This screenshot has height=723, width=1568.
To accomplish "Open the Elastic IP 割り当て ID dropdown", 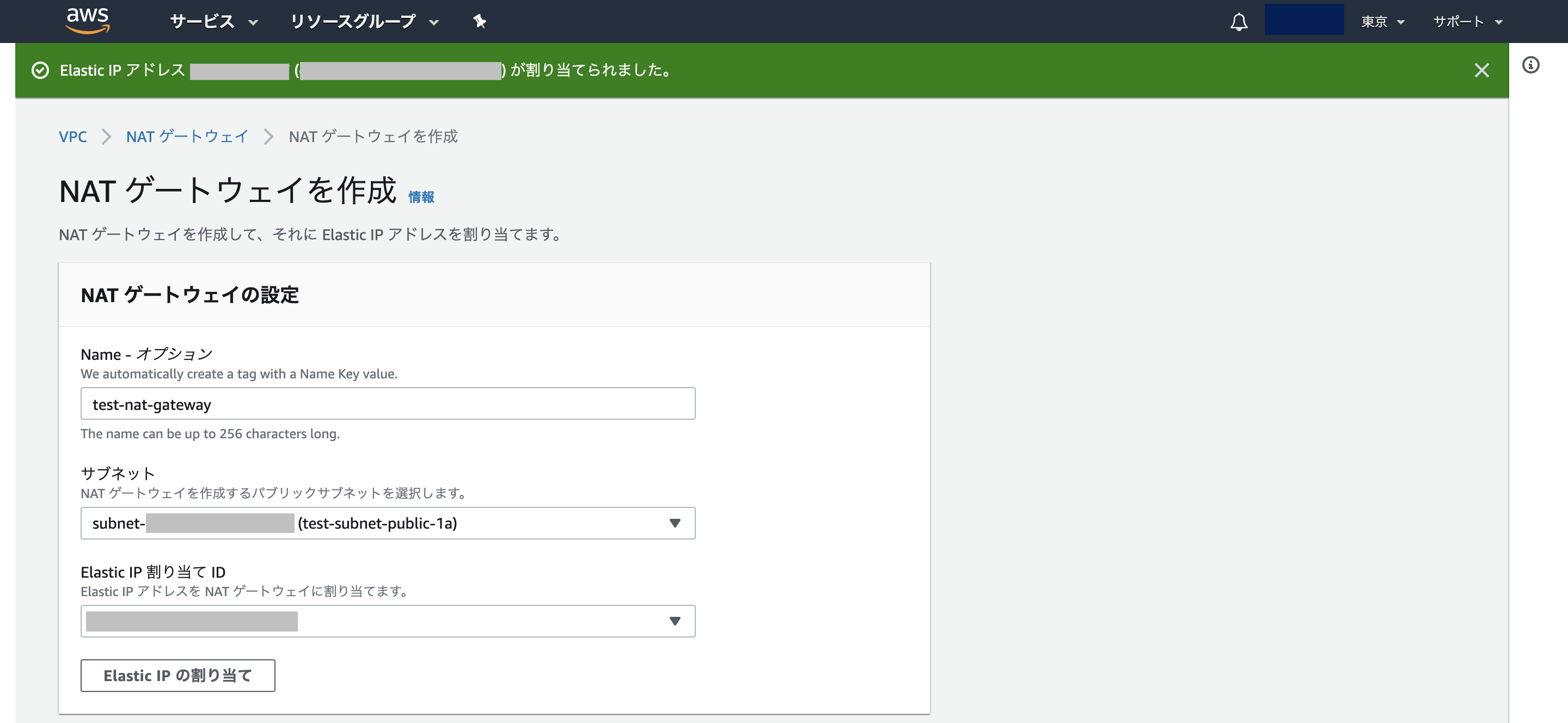I will point(388,621).
